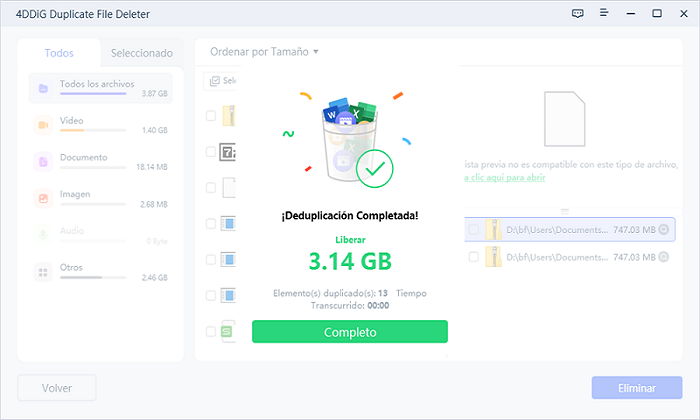The image size is (700, 420).
Task: Click the Vídeo size progress bar
Action: (93, 130)
